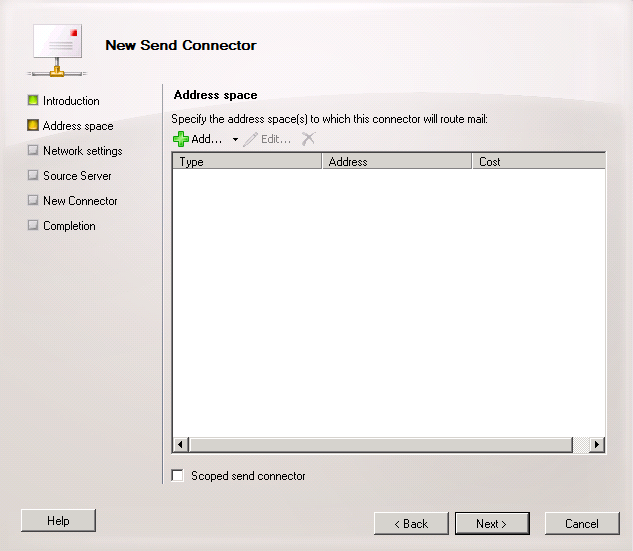Screen dimensions: 633x551
Task: Sort by the Address column header
Action: 397,161
